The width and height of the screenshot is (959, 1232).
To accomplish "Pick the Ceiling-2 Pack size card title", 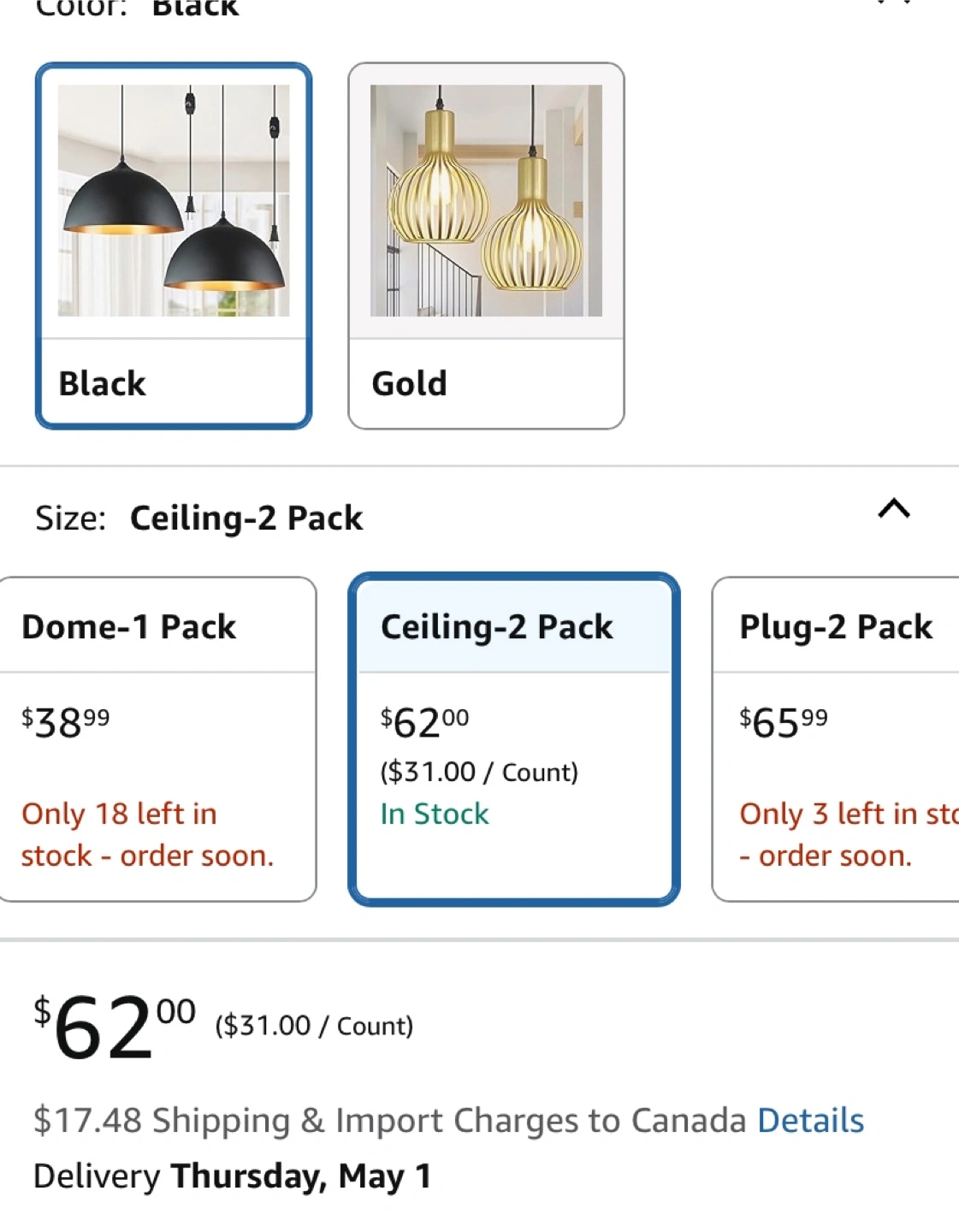I will 497,627.
